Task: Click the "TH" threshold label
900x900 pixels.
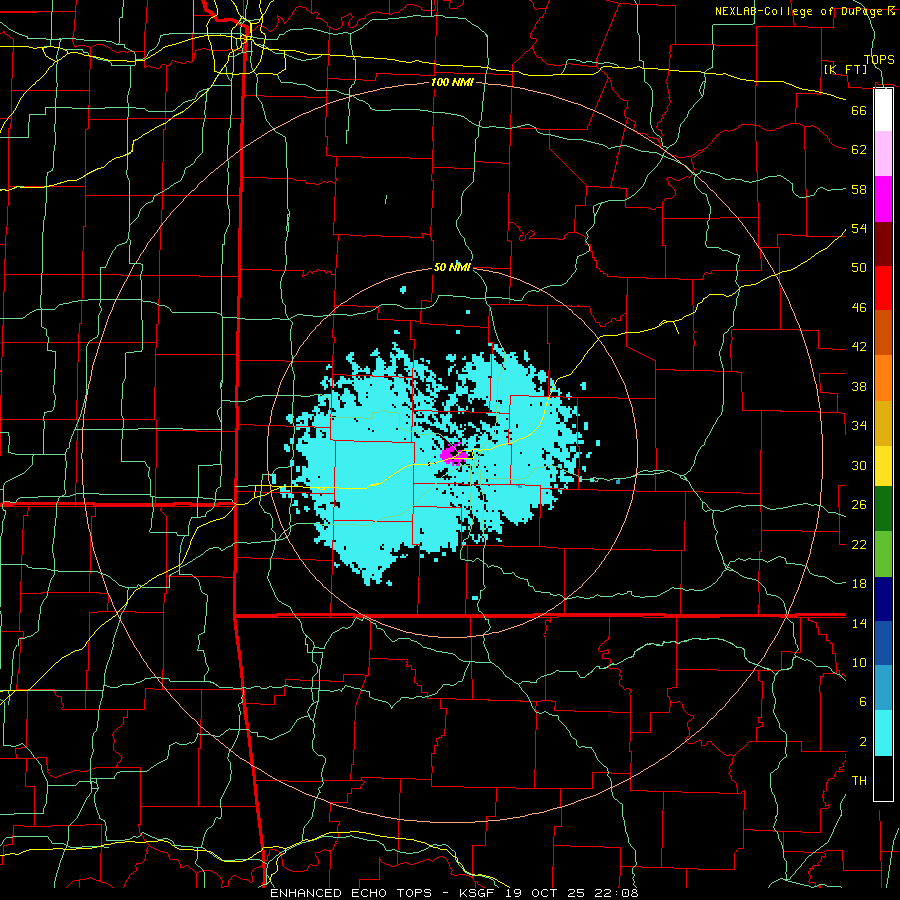Action: 859,781
